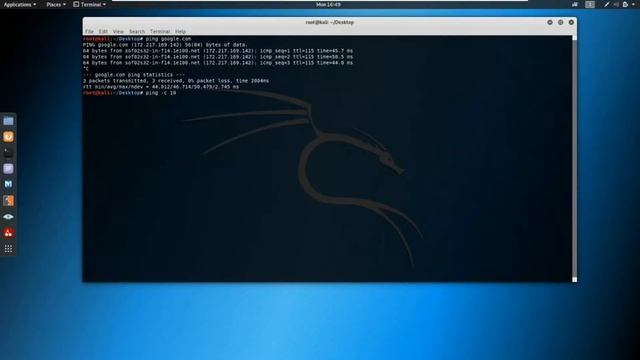Screen dimensions: 640x360
Task: Click the workspace indicator in top bar
Action: coord(590,4)
